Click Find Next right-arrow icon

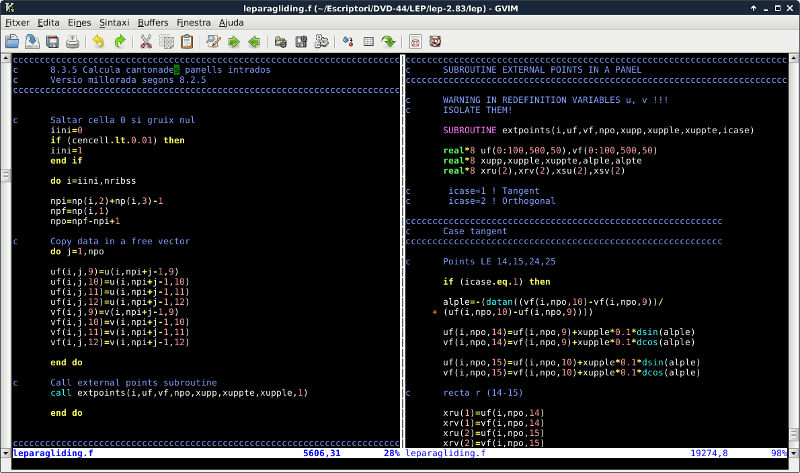pos(234,41)
